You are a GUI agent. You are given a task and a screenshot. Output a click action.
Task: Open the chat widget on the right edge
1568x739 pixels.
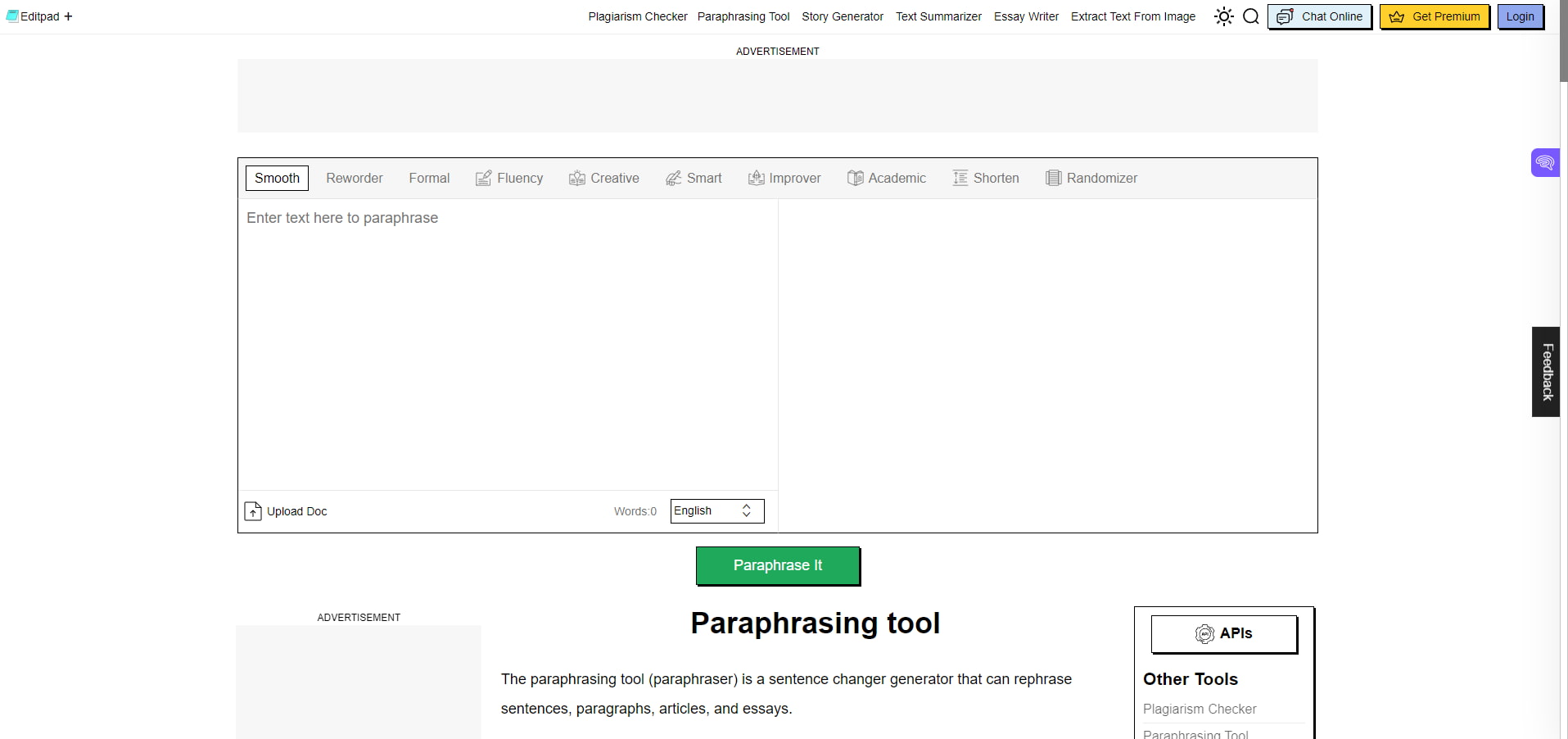tap(1545, 162)
